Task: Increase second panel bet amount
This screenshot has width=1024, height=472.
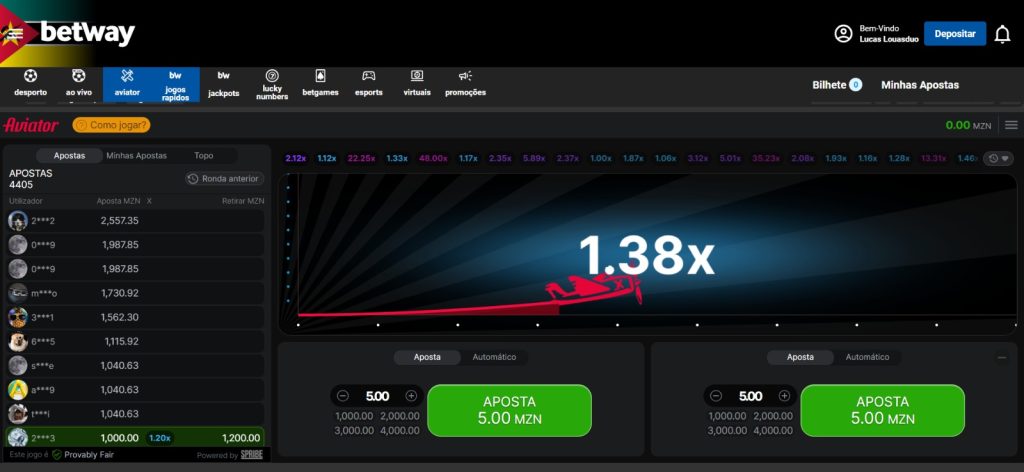Action: tap(784, 396)
